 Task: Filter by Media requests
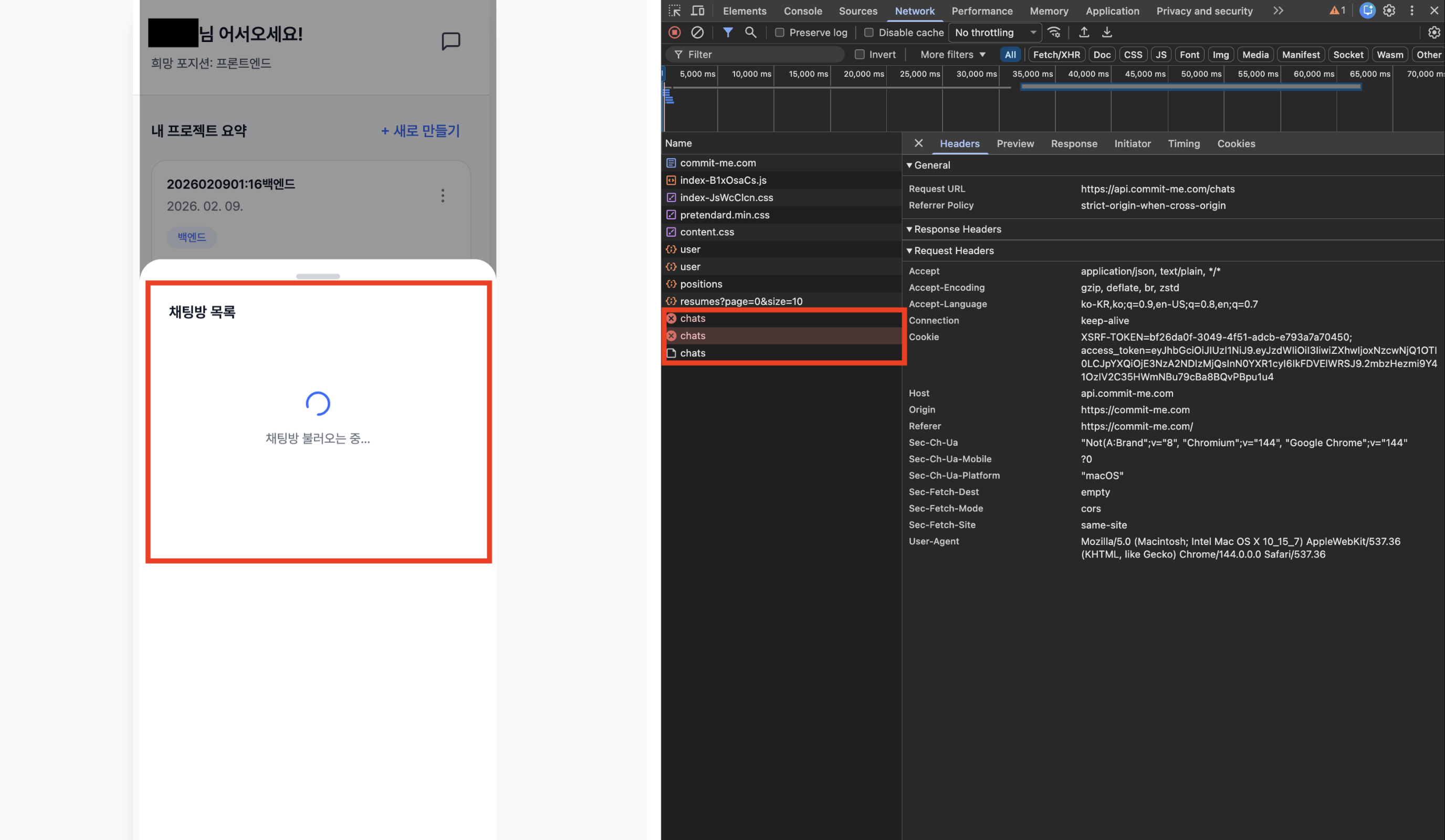pos(1255,55)
